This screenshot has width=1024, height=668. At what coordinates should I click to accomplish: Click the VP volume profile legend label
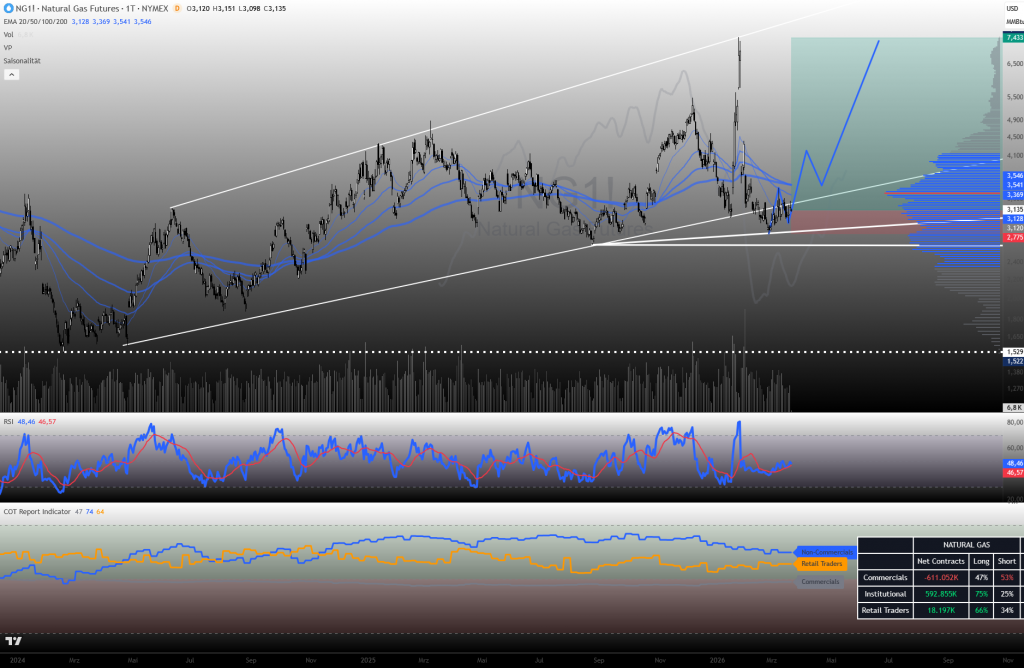[x=8, y=47]
